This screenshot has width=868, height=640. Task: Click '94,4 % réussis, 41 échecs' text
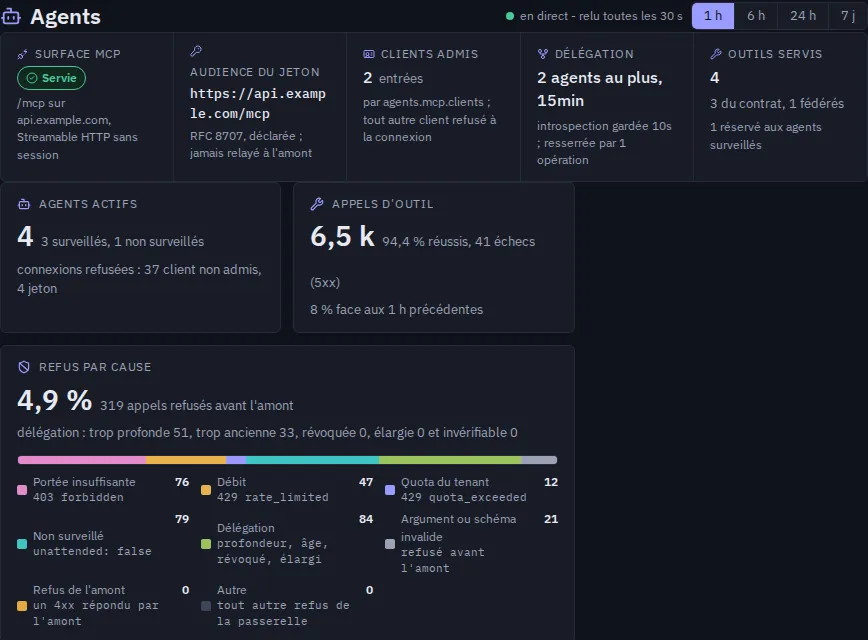point(458,241)
